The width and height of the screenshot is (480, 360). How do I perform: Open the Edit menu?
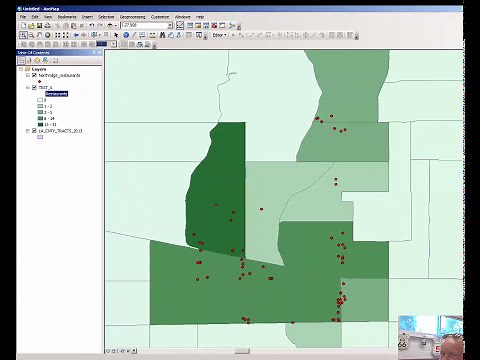(x=35, y=17)
